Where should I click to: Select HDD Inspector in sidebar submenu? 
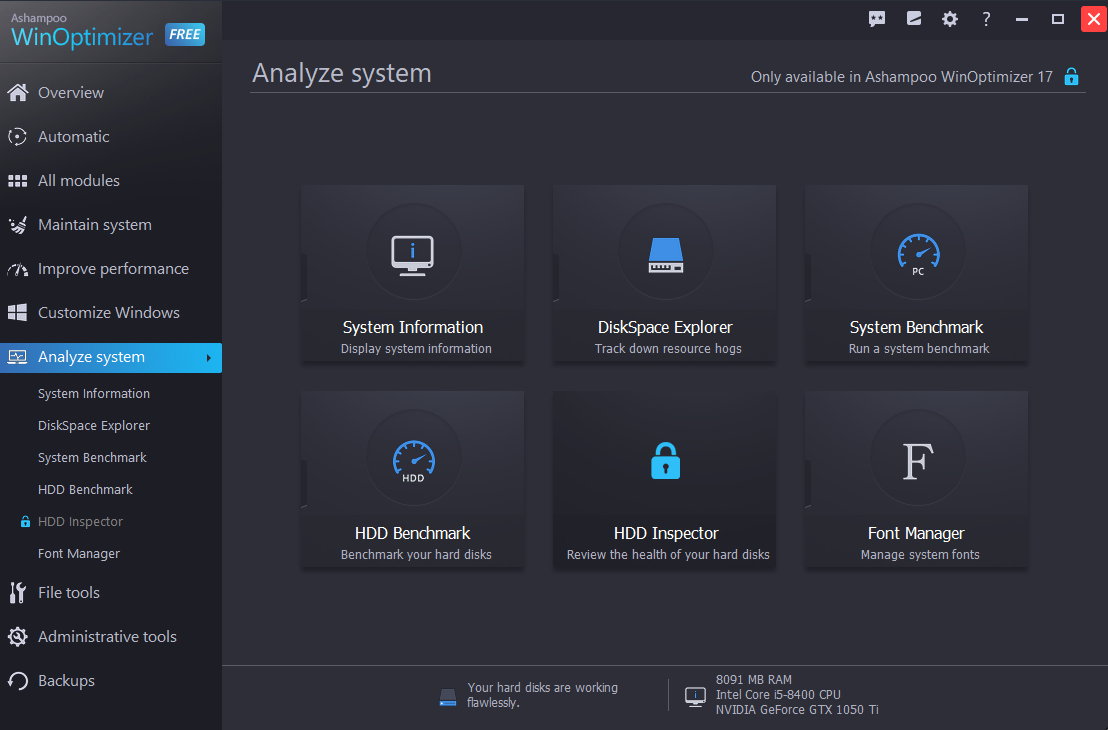click(81, 522)
